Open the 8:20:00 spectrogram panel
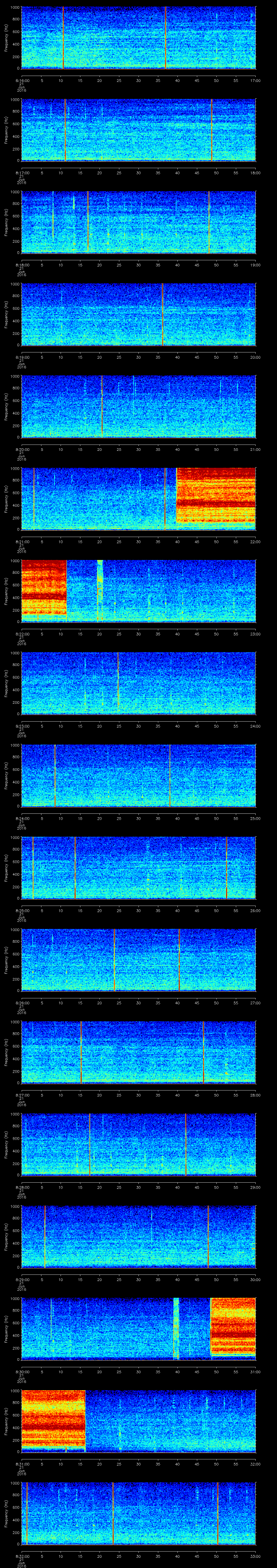The height and width of the screenshot is (1568, 277). [138, 407]
